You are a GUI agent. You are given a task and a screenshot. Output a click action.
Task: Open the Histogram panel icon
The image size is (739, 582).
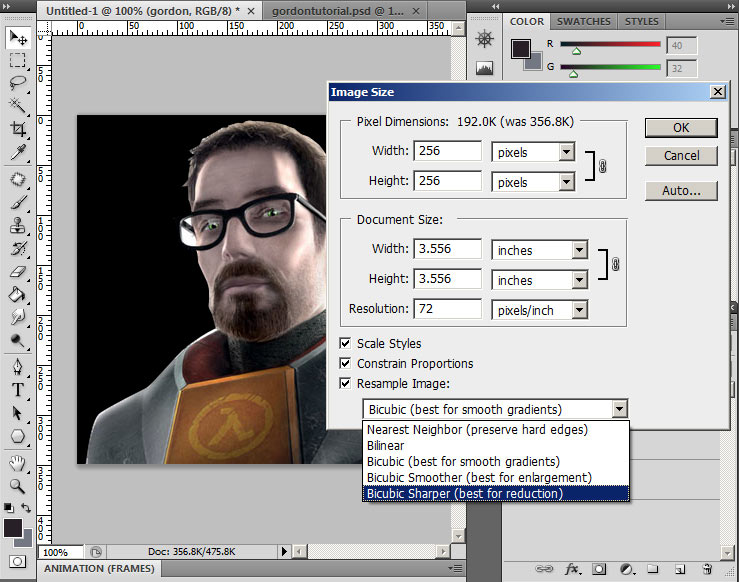(x=484, y=68)
